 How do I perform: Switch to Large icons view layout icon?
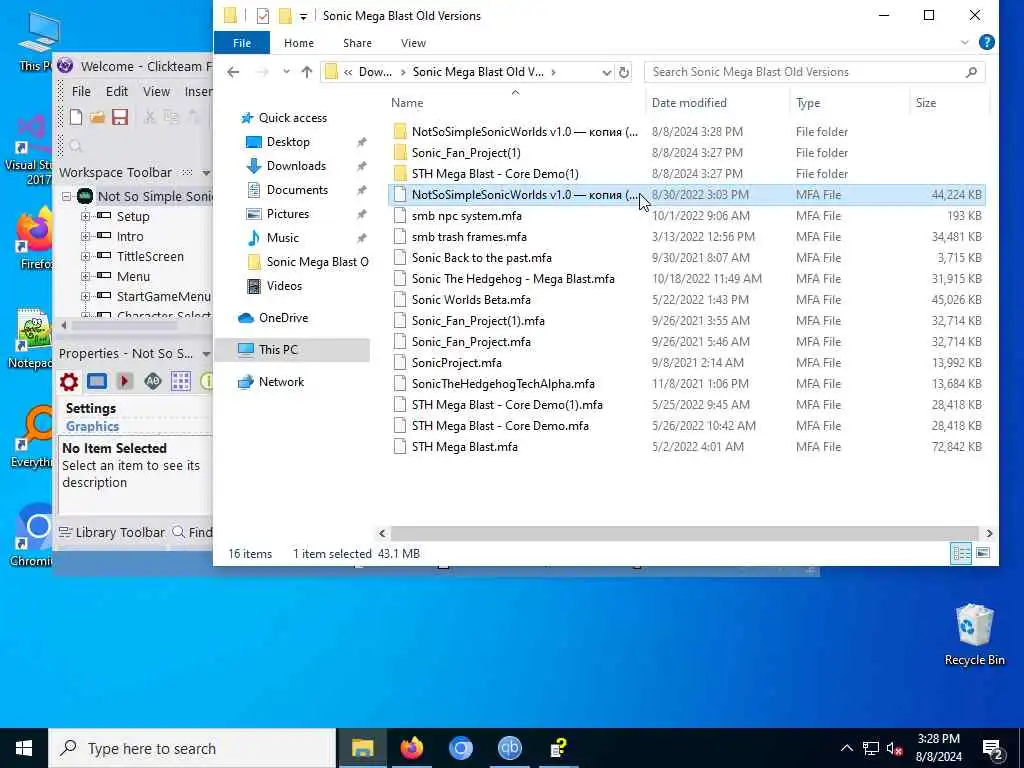983,554
